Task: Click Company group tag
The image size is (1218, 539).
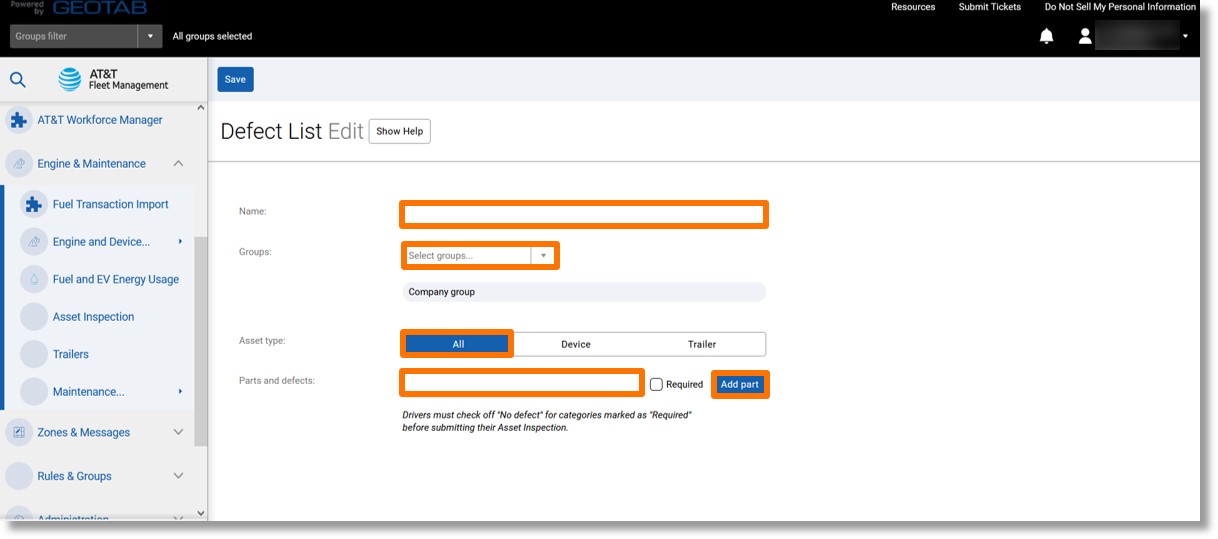Action: pyautogui.click(x=584, y=292)
